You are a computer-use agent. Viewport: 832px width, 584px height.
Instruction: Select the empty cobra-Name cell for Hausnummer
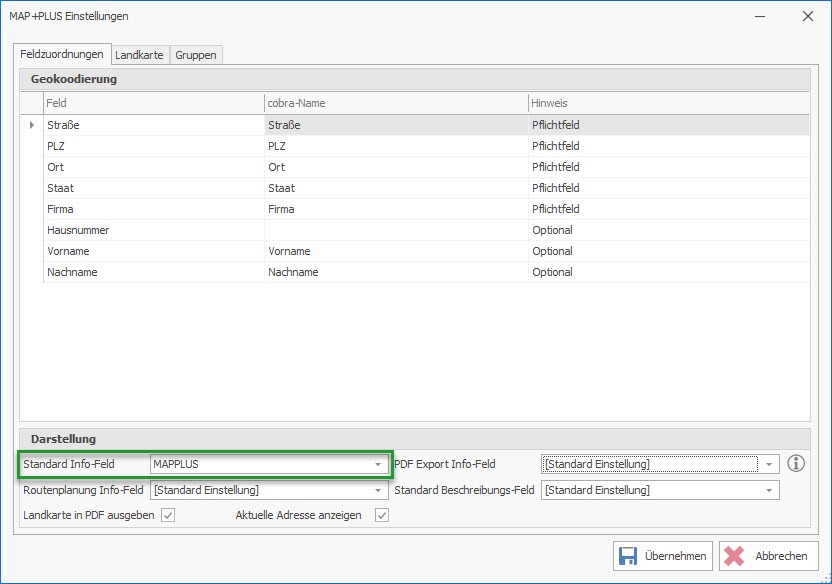(x=395, y=230)
